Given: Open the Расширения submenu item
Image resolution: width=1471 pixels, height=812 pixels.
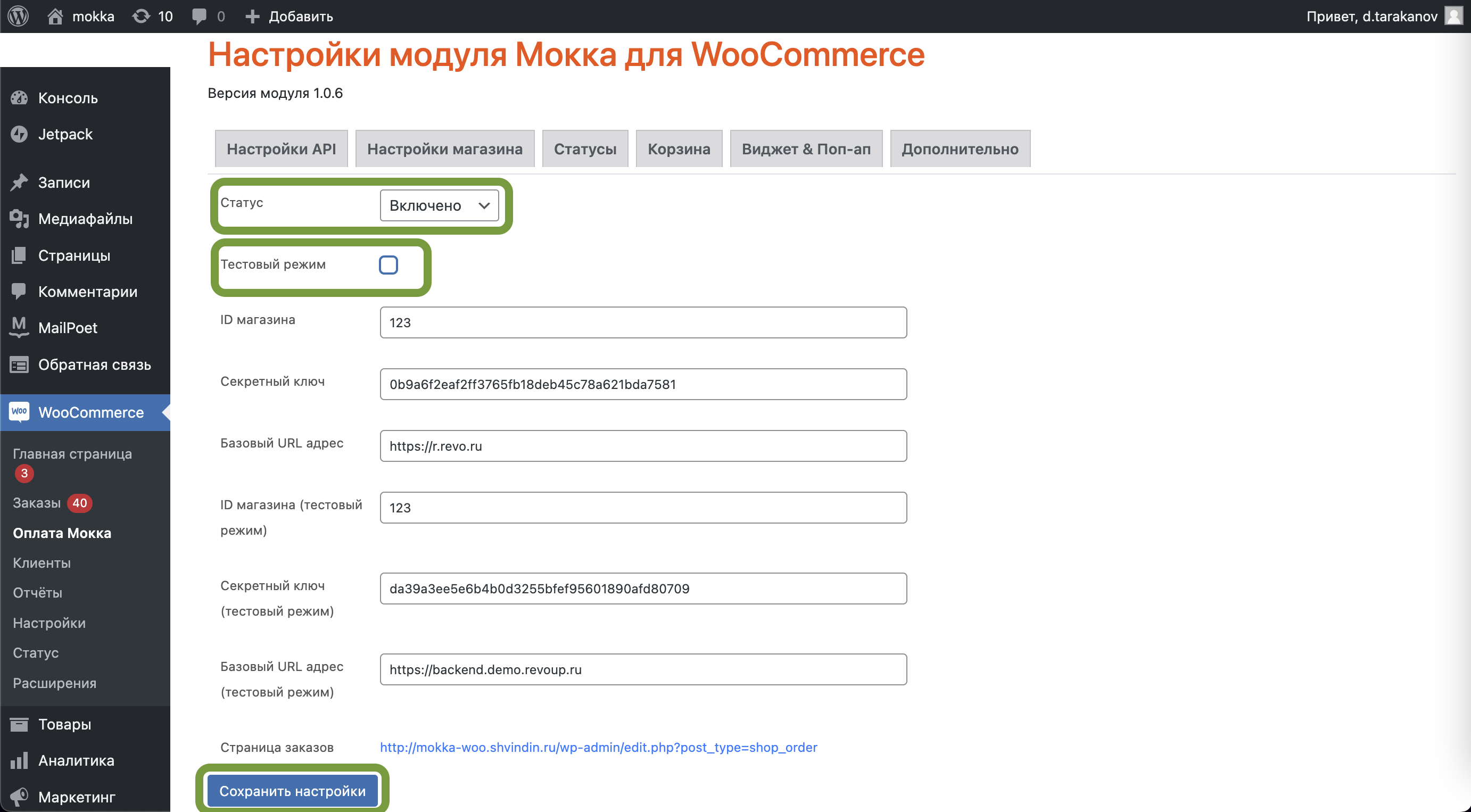Looking at the screenshot, I should [x=55, y=683].
